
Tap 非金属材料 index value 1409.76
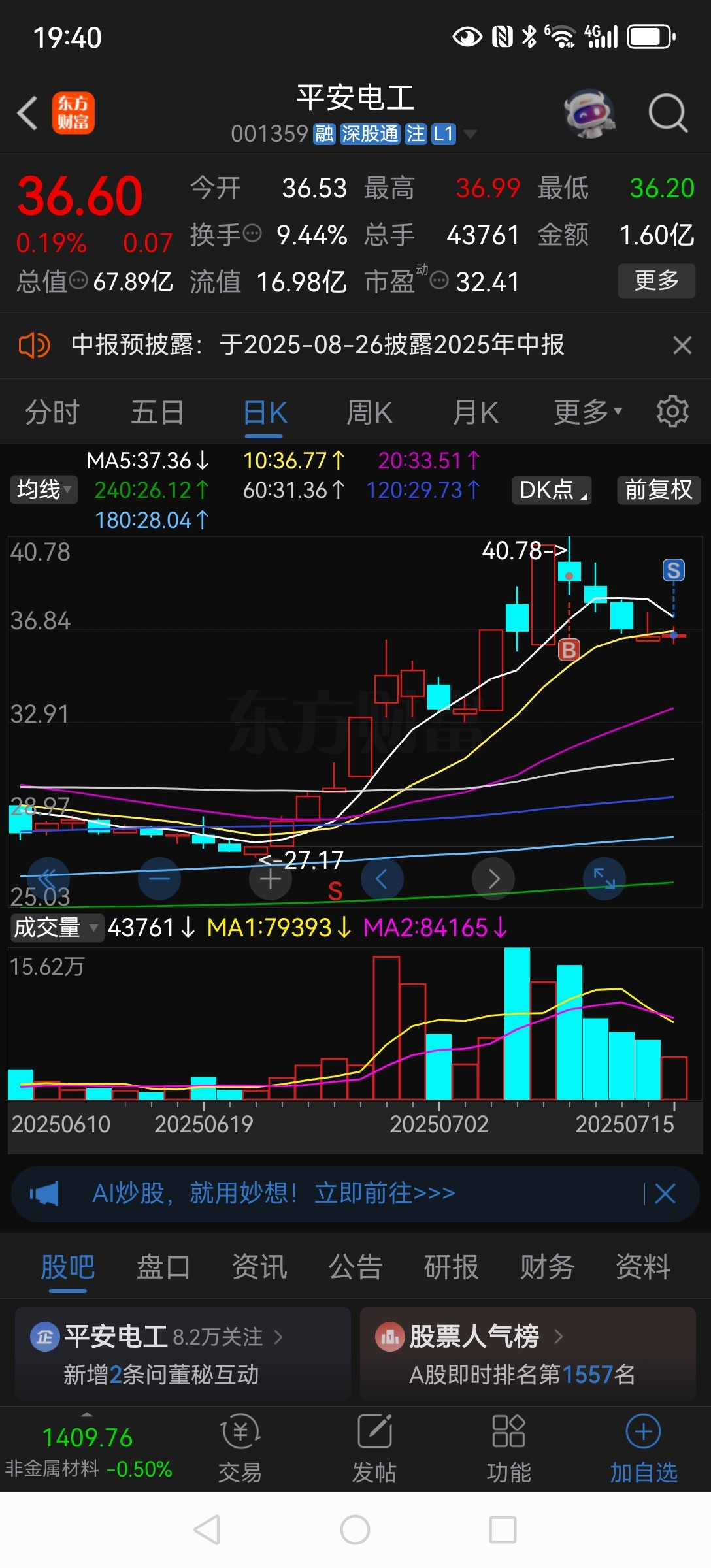(88, 1438)
